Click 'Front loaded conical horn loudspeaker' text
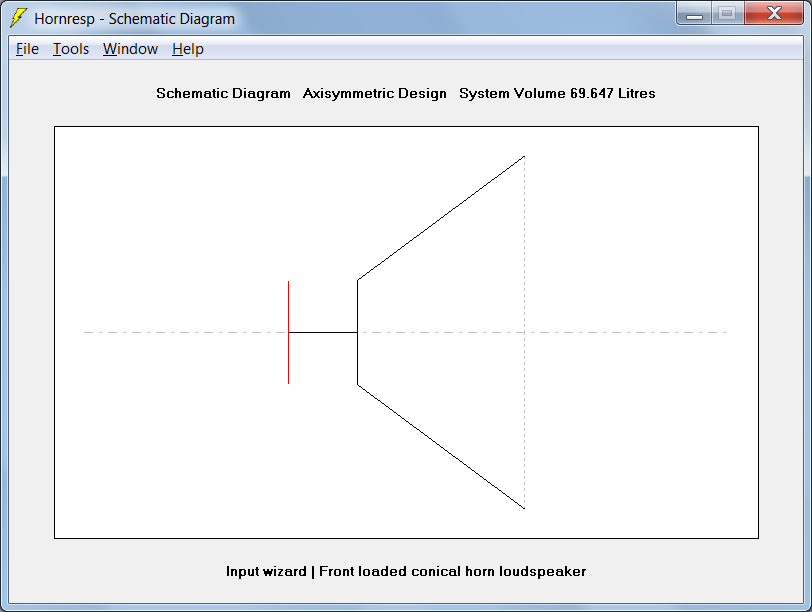The width and height of the screenshot is (812, 612). pos(453,571)
